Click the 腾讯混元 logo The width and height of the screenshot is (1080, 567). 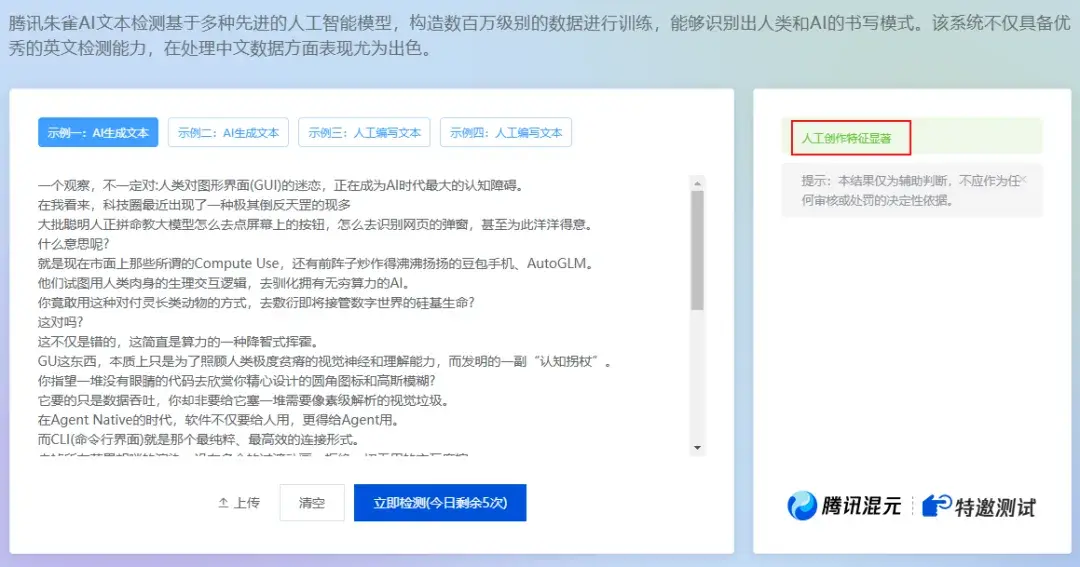[x=844, y=506]
